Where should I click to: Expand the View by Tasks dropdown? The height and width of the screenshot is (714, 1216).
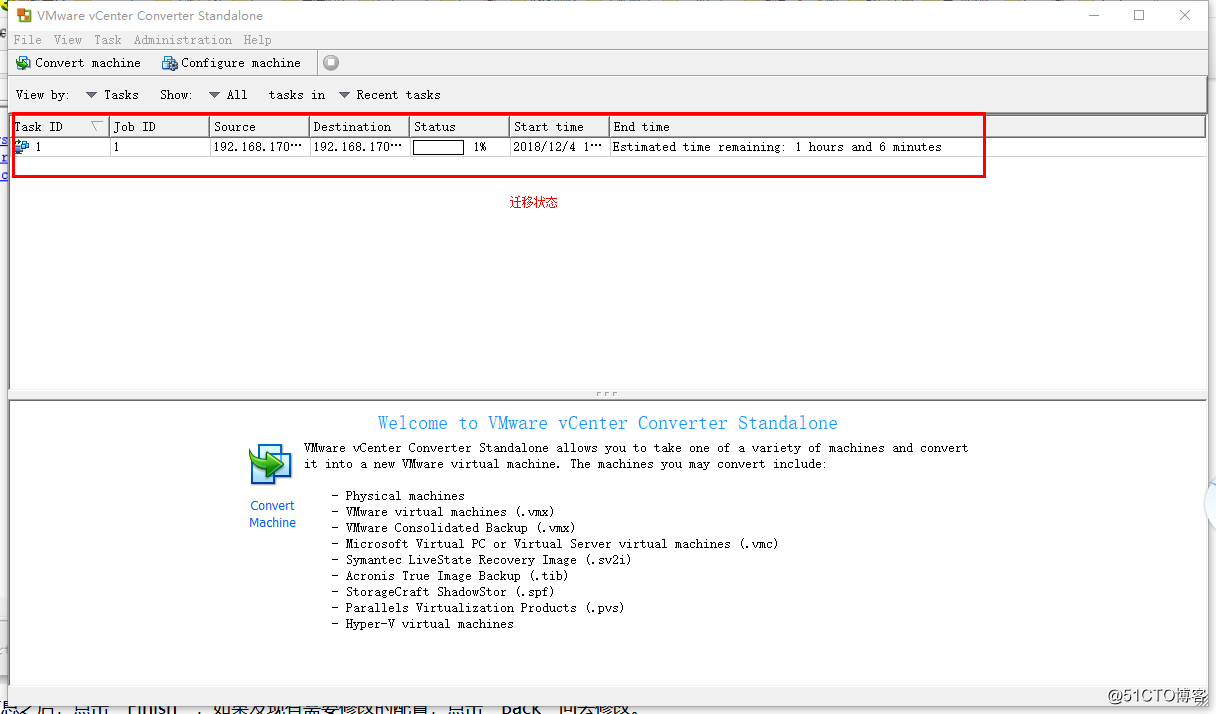[x=112, y=95]
